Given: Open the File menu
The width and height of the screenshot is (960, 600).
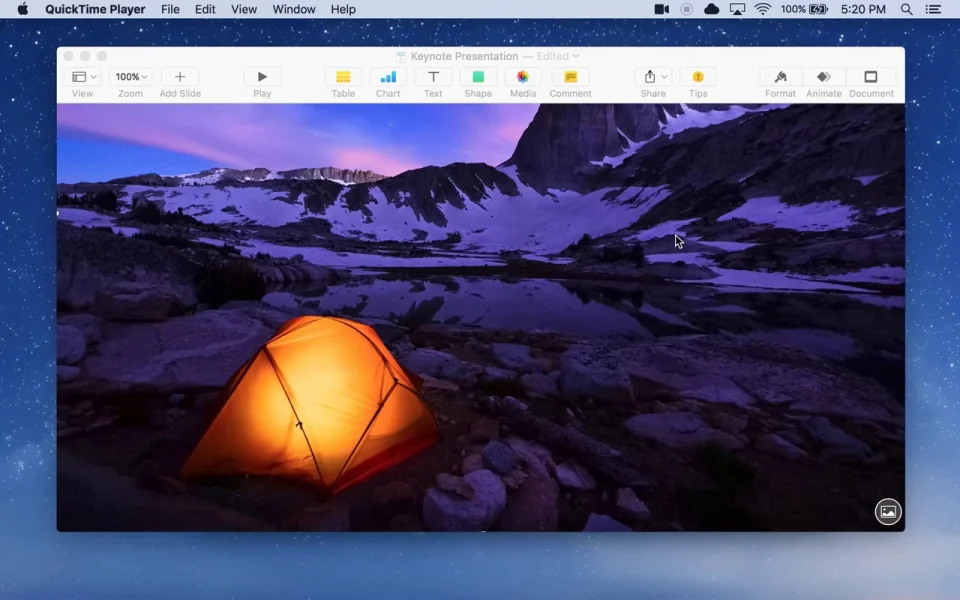Looking at the screenshot, I should (x=170, y=10).
